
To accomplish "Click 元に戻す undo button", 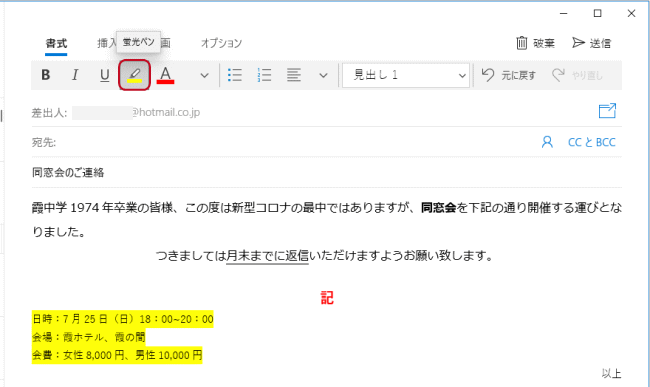I will (509, 75).
